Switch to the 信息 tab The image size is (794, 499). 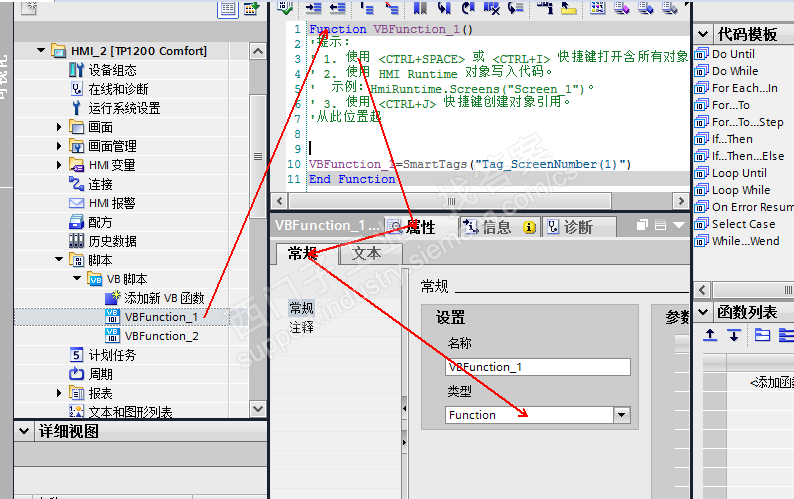(500, 227)
